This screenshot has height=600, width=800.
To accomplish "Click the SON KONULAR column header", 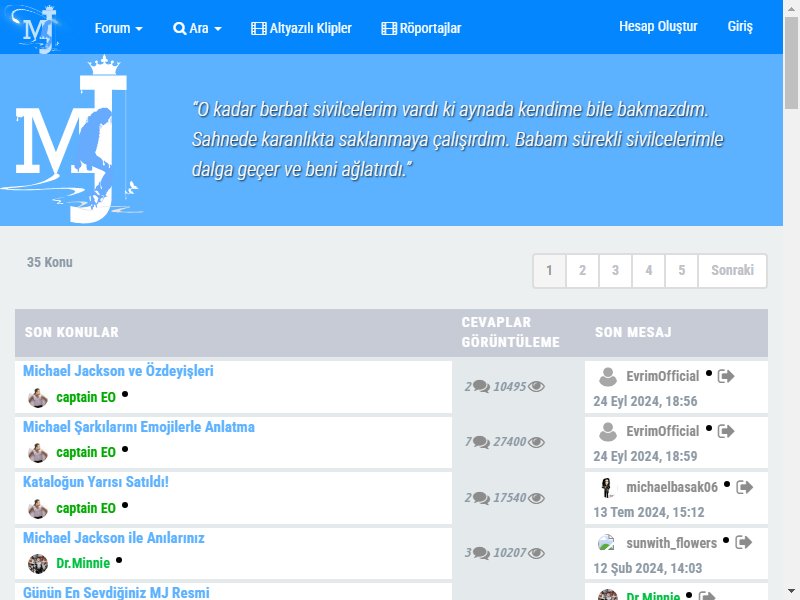I will pyautogui.click(x=72, y=332).
